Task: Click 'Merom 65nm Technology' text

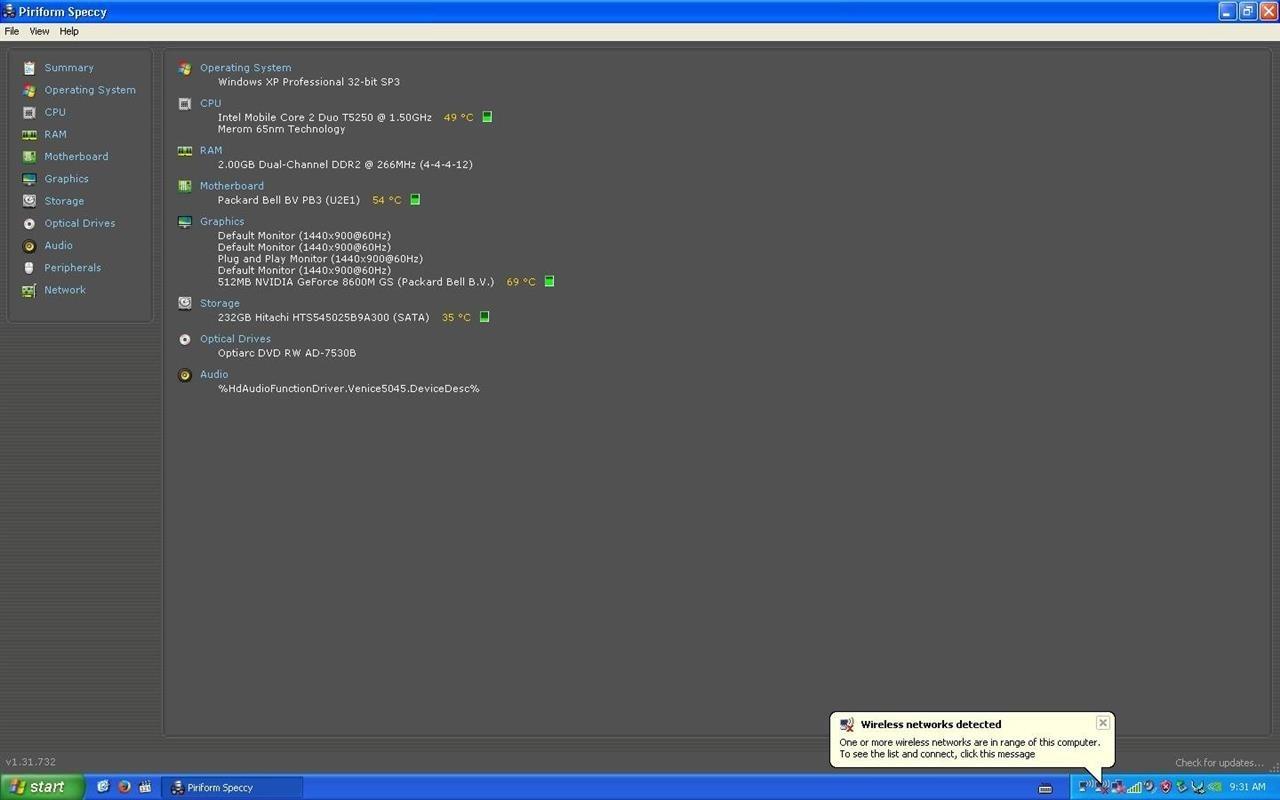Action: pyautogui.click(x=281, y=129)
